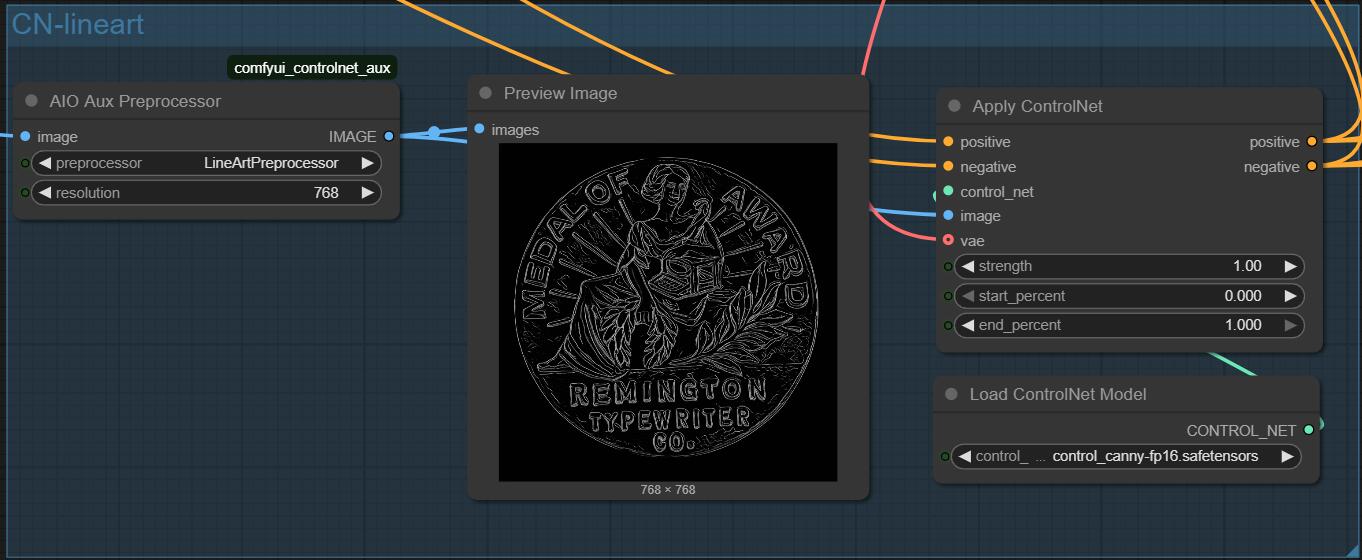Click the end_percent value field
1362x560 pixels.
pyautogui.click(x=1128, y=325)
